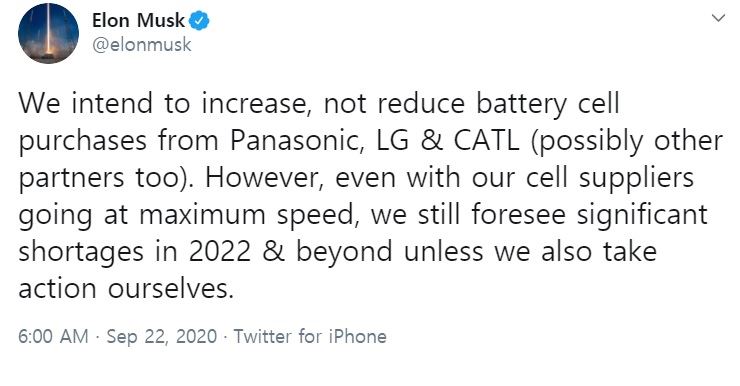Click the word beyond in the tweet
Viewport: 740px width, 386px height.
[x=344, y=252]
